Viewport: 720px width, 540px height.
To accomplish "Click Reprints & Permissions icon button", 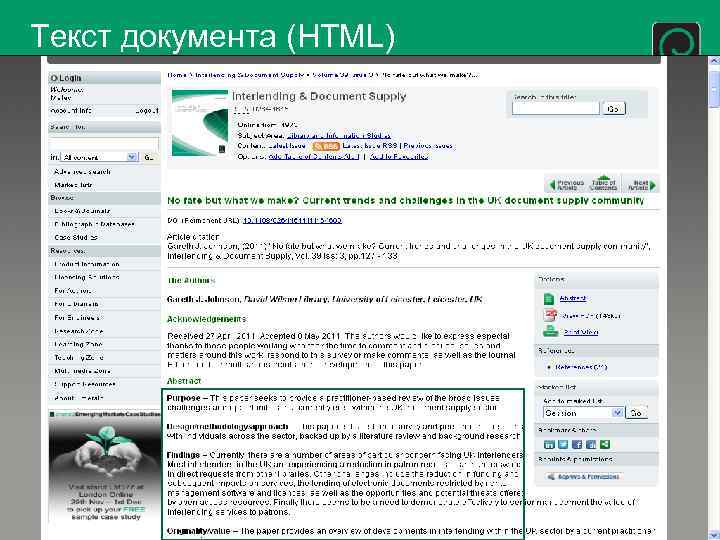I will 583,477.
